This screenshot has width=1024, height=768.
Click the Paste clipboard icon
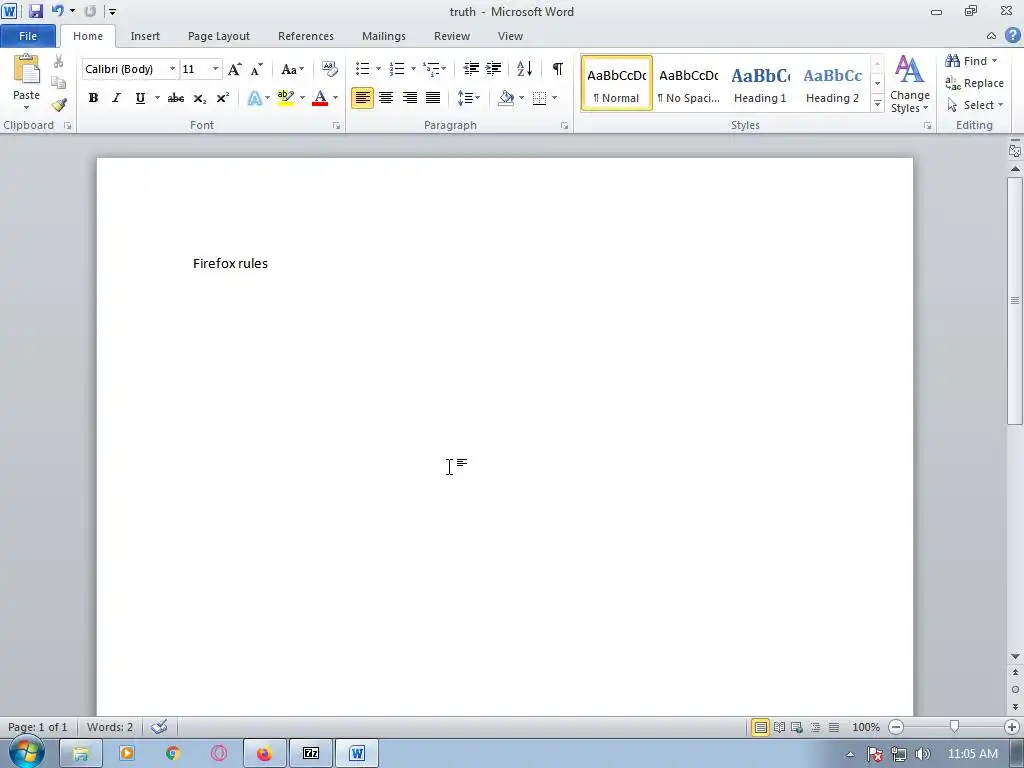(26, 70)
